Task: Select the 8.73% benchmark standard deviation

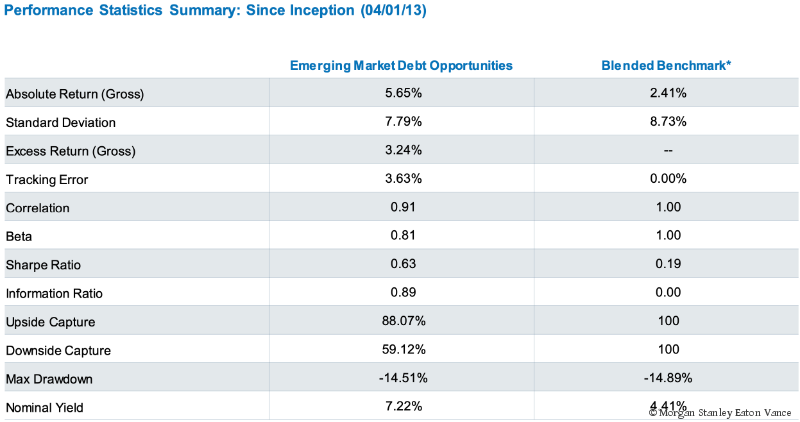Action: pos(666,122)
